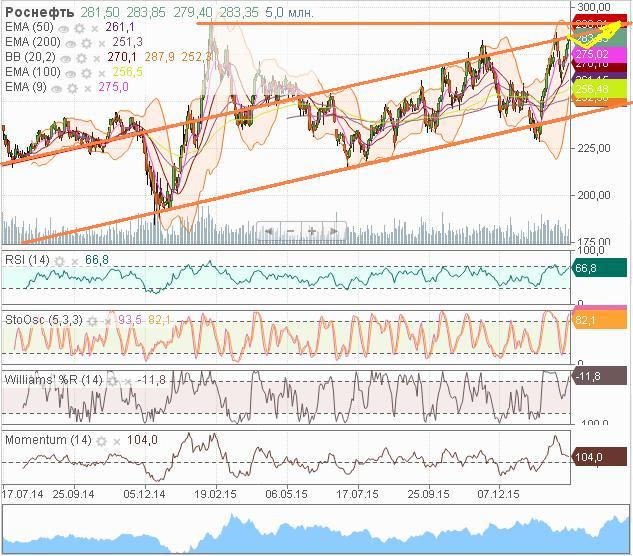Screen dimensions: 633x556
Task: Click the 283,35 closing price value
Action: pyautogui.click(x=239, y=13)
